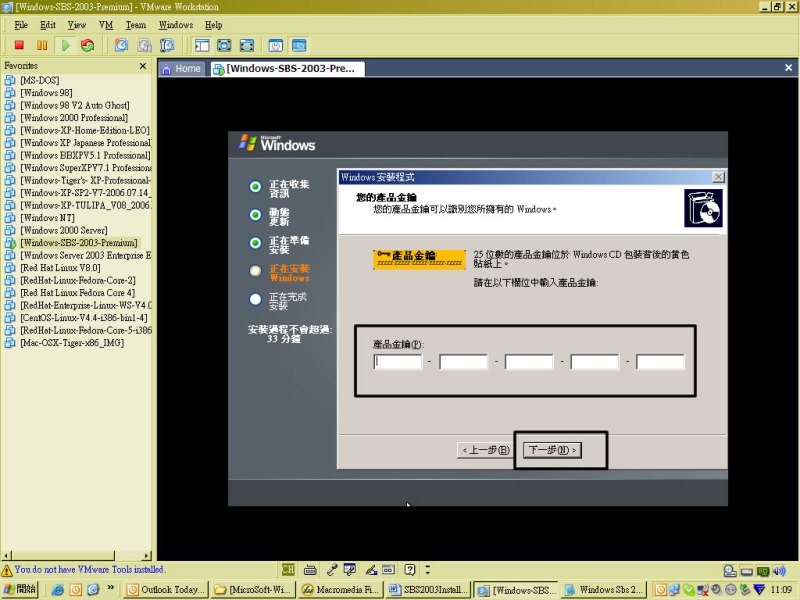Take a snapshot with the Snapshot icon

(121, 45)
